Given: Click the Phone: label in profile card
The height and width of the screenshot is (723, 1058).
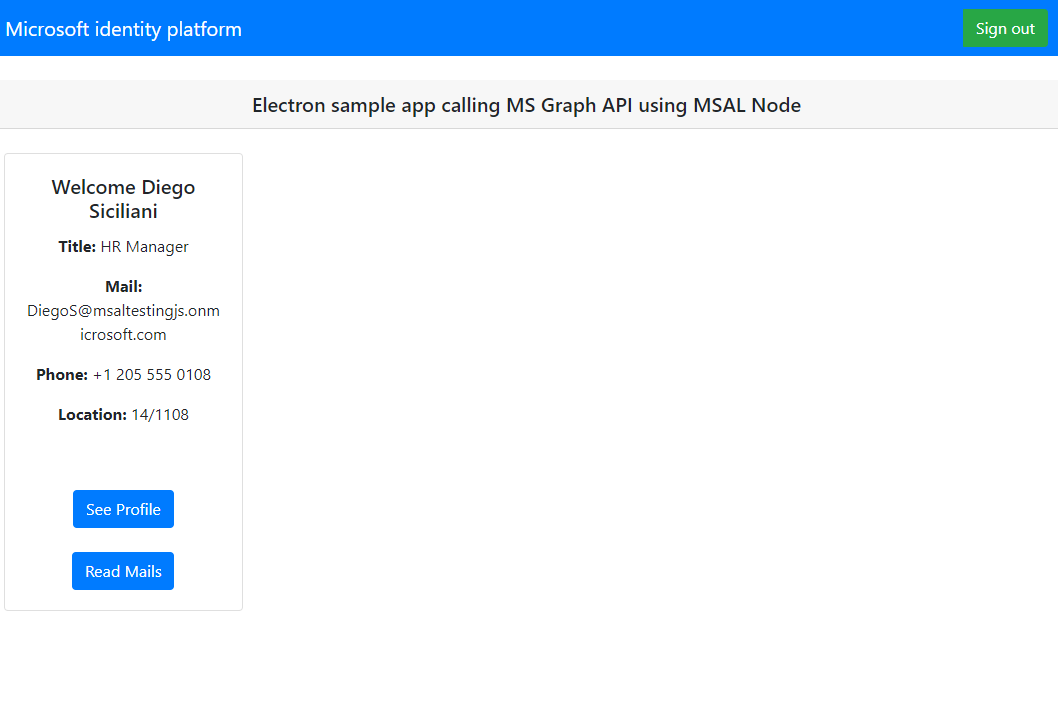Looking at the screenshot, I should coord(62,374).
